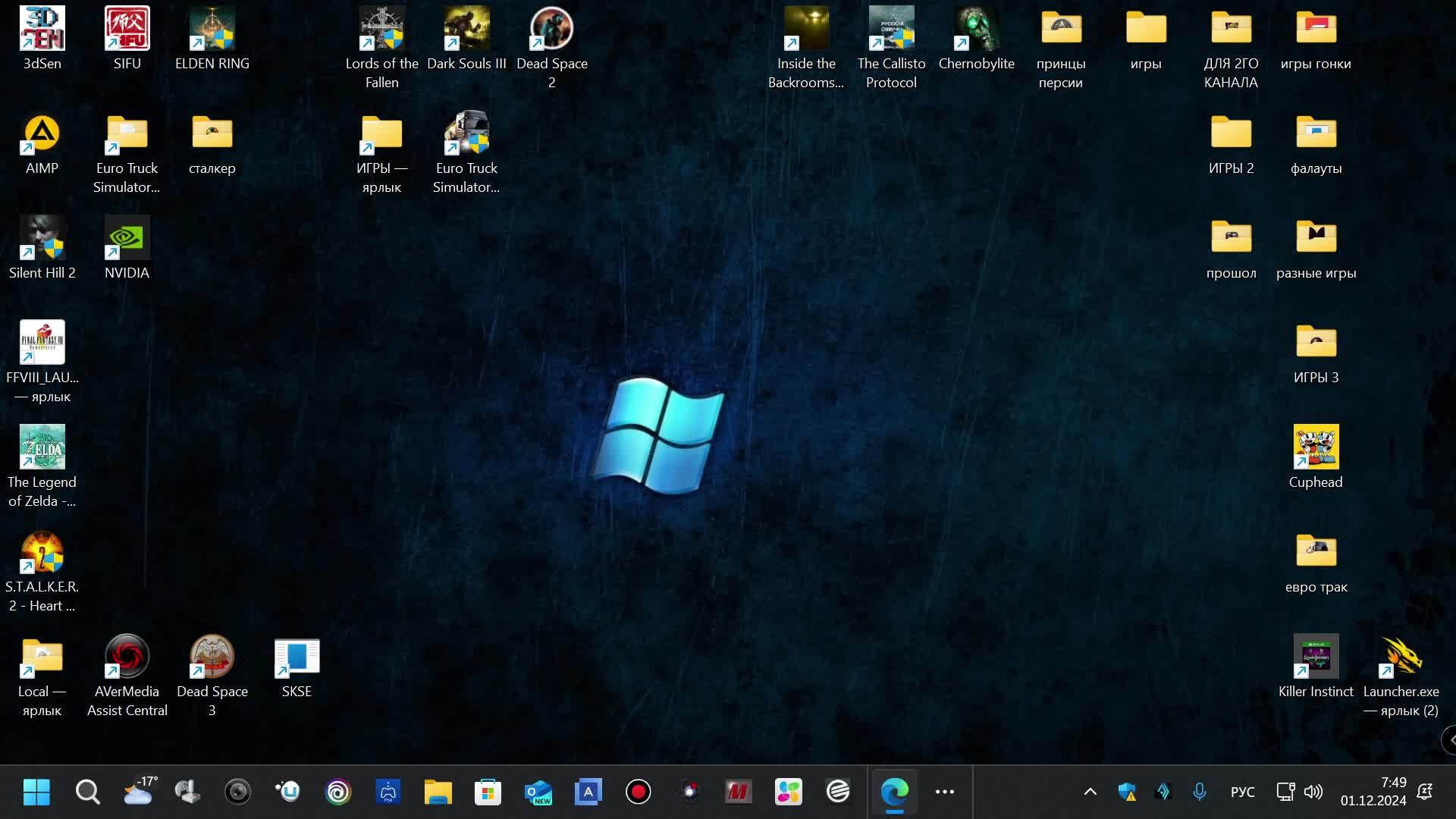This screenshot has width=1456, height=819.
Task: Show more taskbar apps via three dots
Action: point(945,792)
